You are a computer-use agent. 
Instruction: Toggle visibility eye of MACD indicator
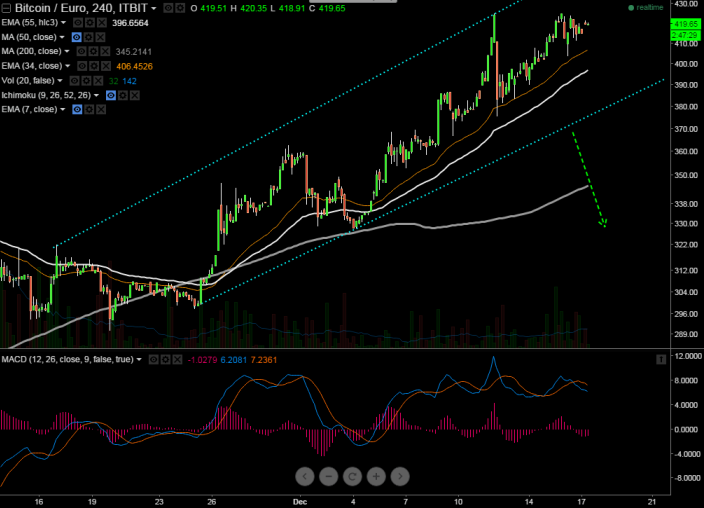pos(154,359)
